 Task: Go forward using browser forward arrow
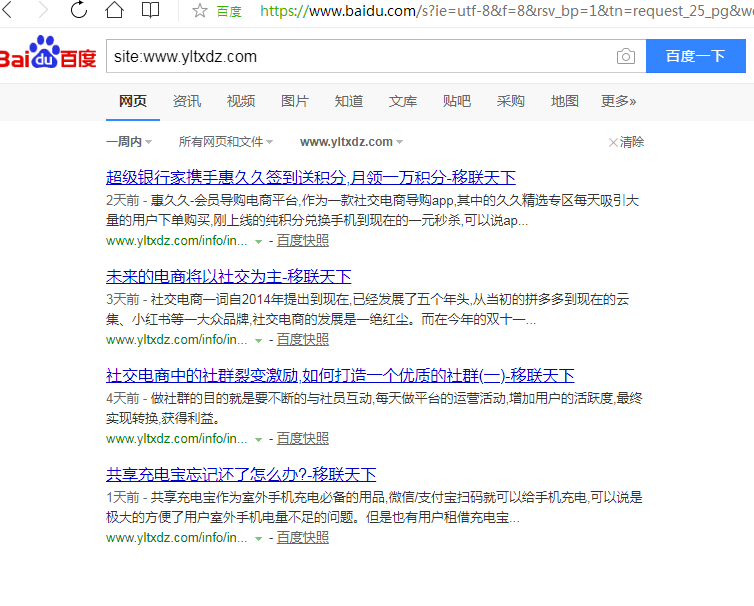coord(43,10)
